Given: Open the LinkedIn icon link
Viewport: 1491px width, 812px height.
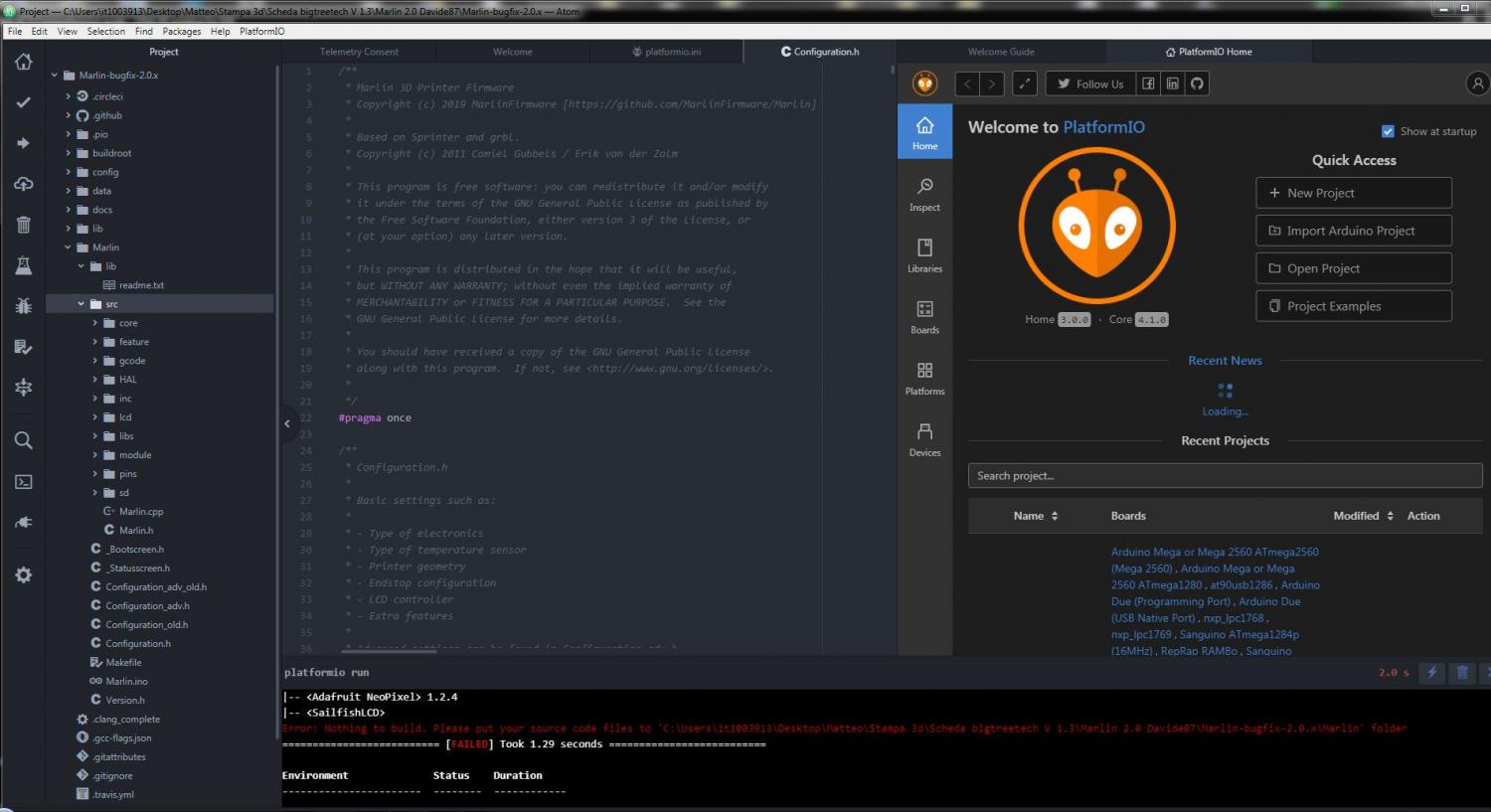Looking at the screenshot, I should (x=1173, y=83).
